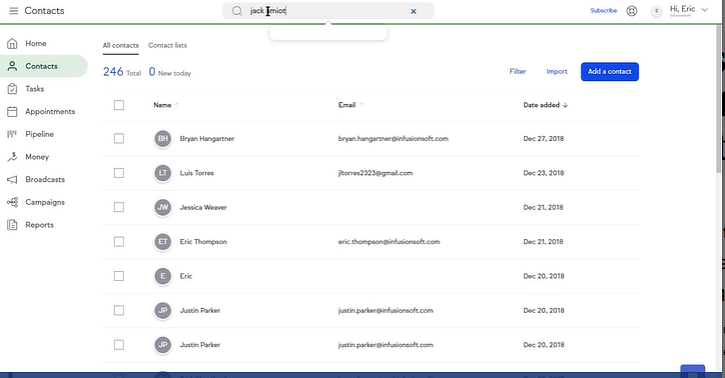This screenshot has height=378, width=725.
Task: Click the 246 Total contacts count
Action: 122,72
